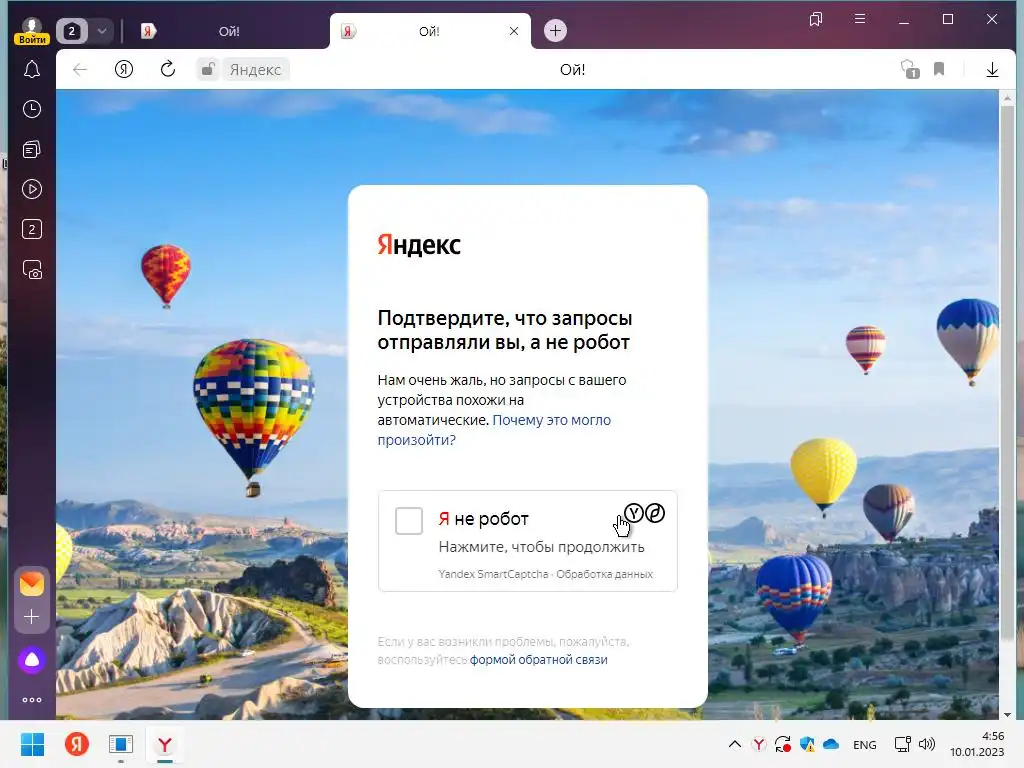Open the video player sidebar icon

pyautogui.click(x=31, y=189)
